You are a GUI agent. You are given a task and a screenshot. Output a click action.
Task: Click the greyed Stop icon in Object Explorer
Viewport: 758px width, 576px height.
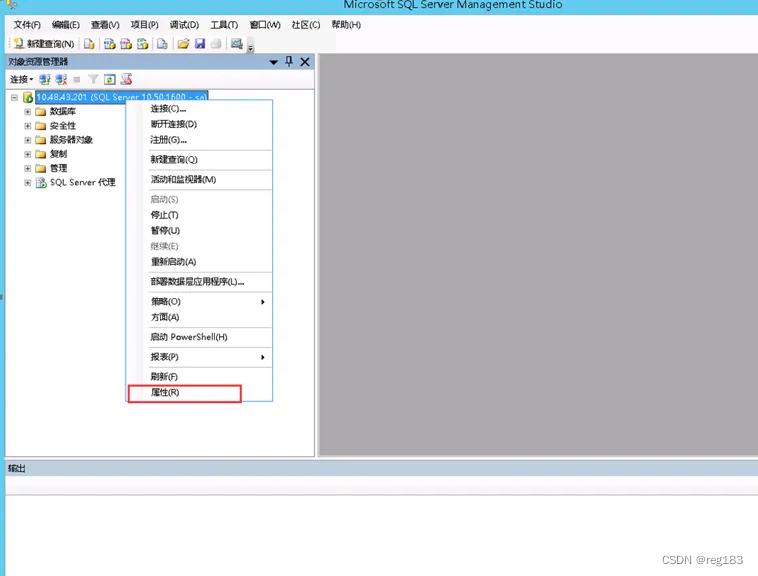[x=77, y=79]
